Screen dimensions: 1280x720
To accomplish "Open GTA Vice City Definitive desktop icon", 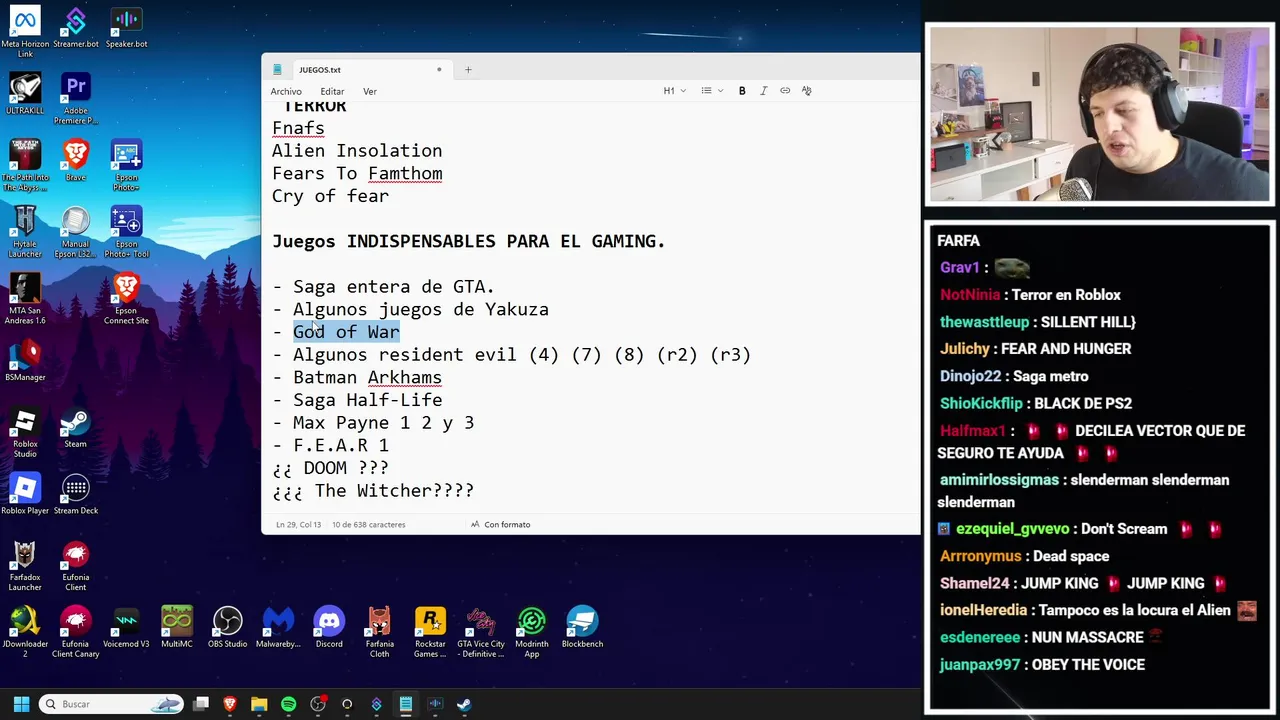I will point(481,632).
